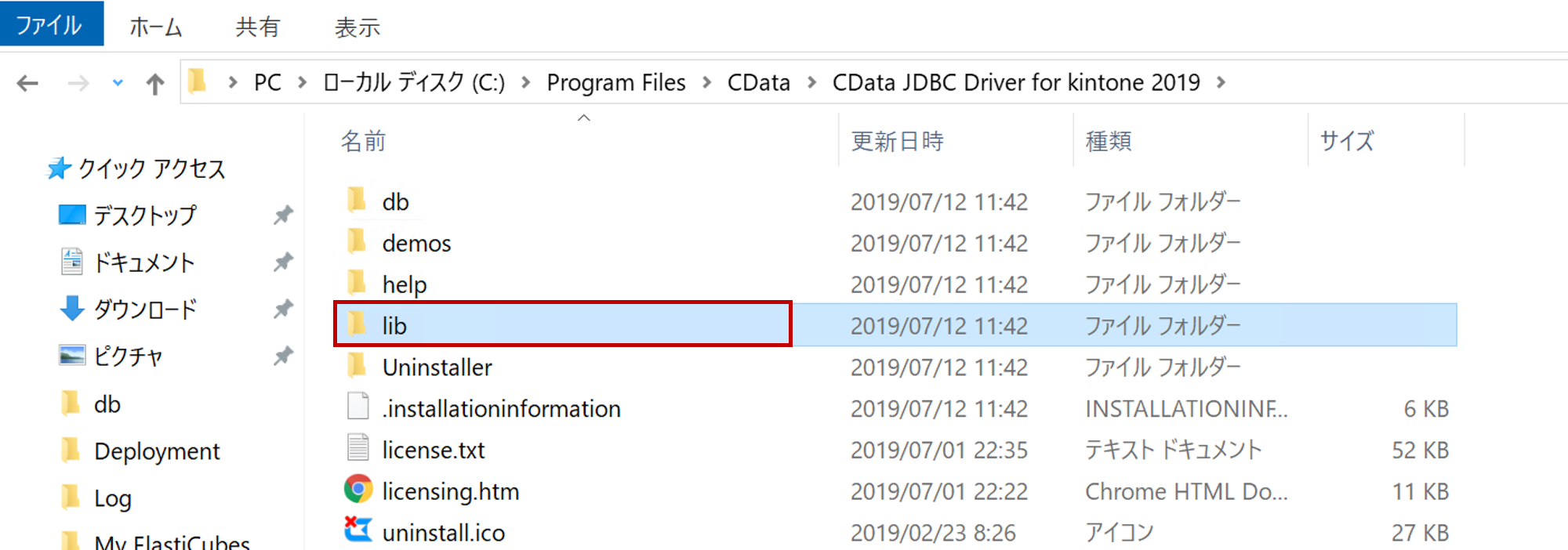This screenshot has height=550, width=1568.
Task: Expand chevron after CData JDBC Driver breadcrumb
Action: tap(1221, 82)
